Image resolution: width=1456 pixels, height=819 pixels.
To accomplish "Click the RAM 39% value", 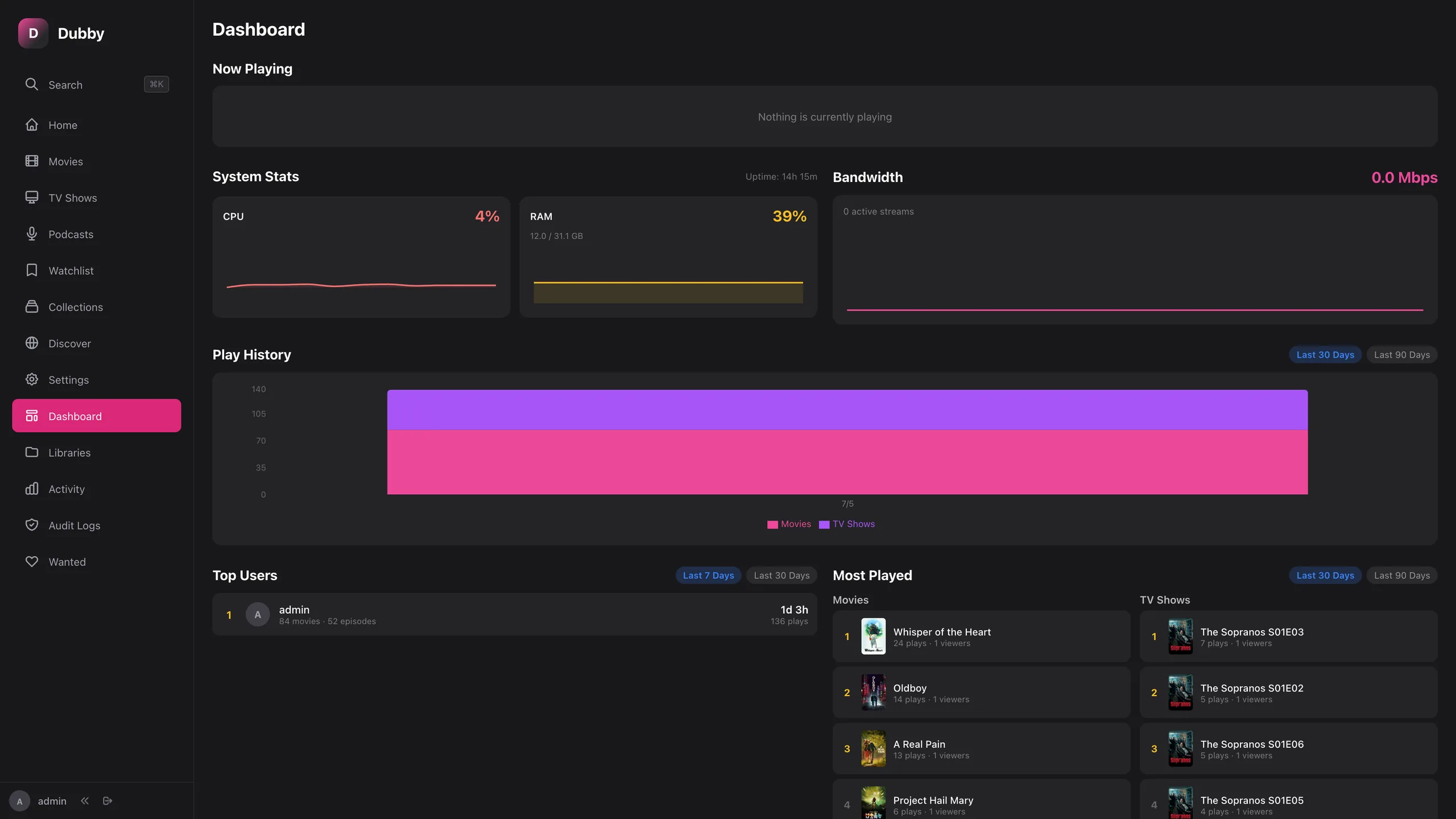I will [x=789, y=216].
